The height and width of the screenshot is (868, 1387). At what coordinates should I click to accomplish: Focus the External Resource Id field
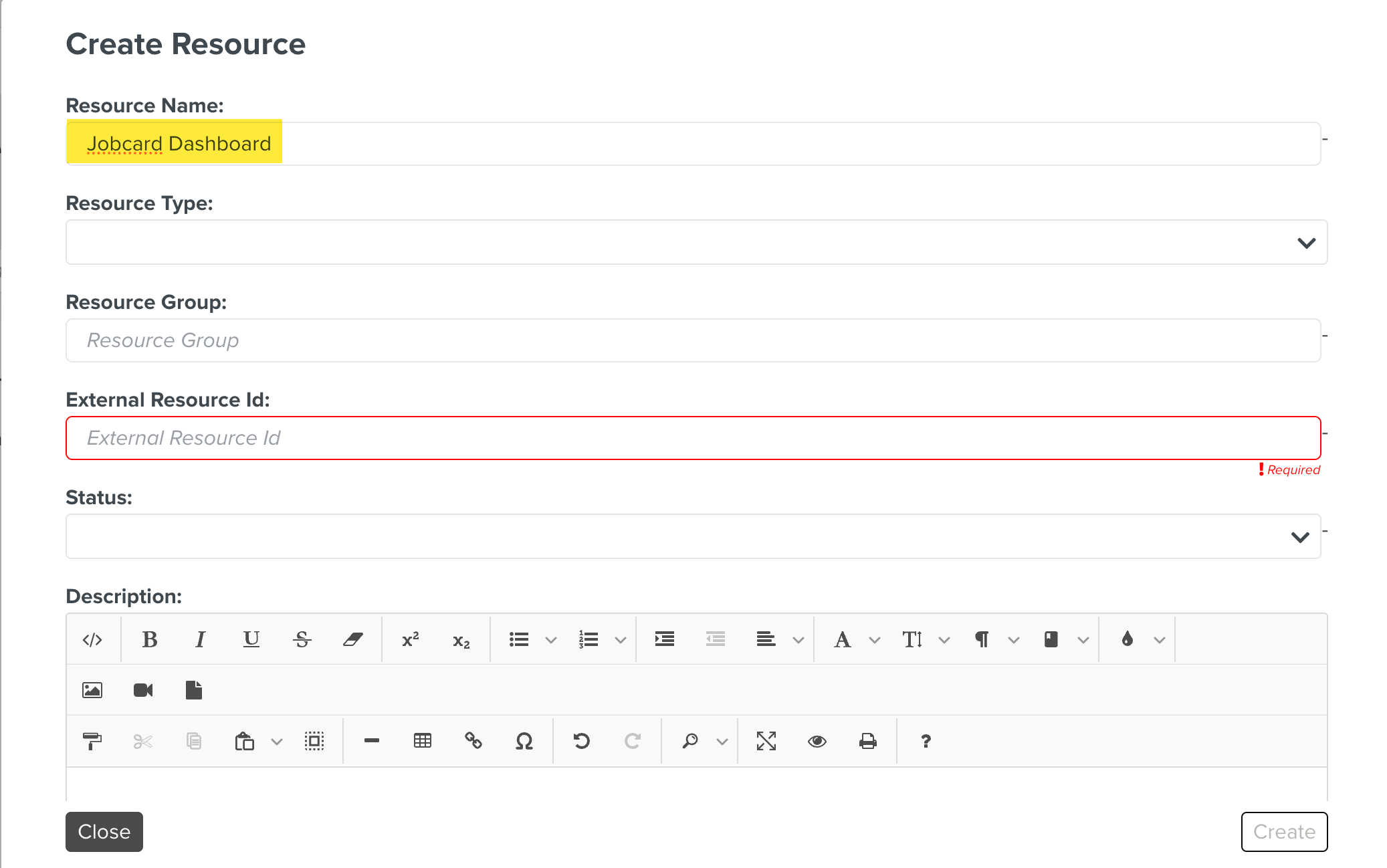(693, 438)
